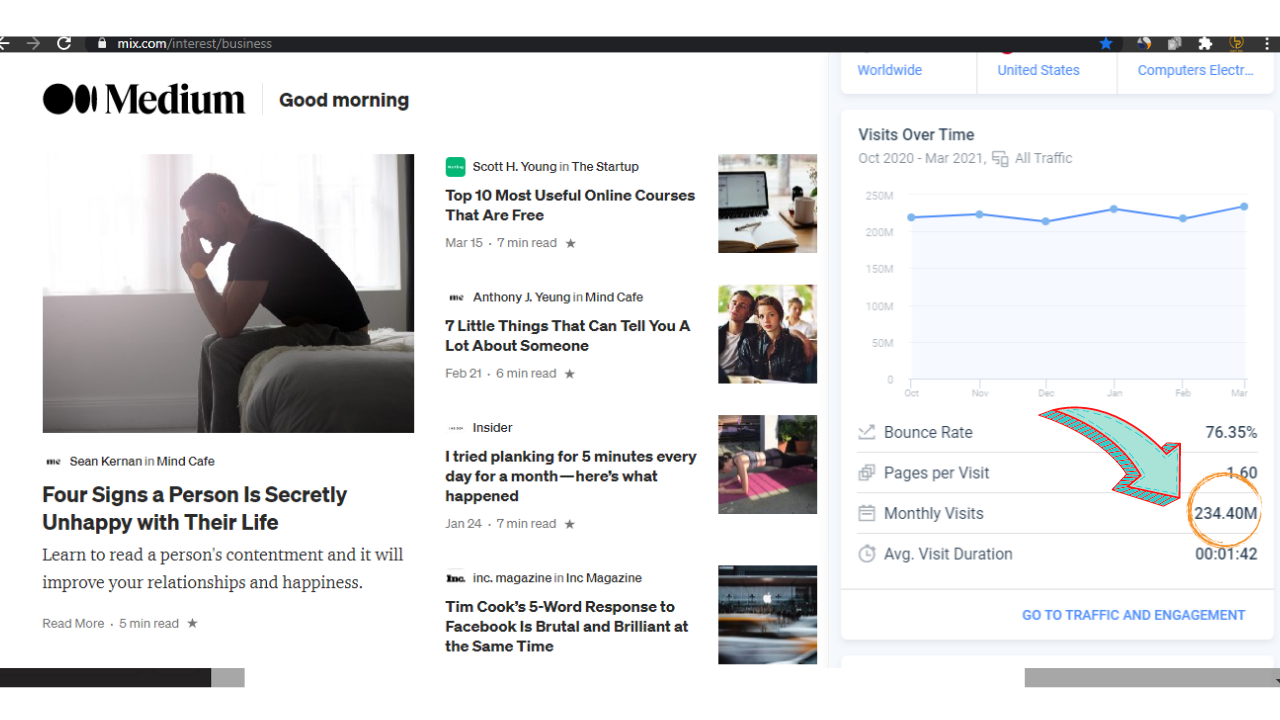Screen dimensions: 1280x720
Task: Click the 76.35% bounce rate value
Action: click(1231, 433)
